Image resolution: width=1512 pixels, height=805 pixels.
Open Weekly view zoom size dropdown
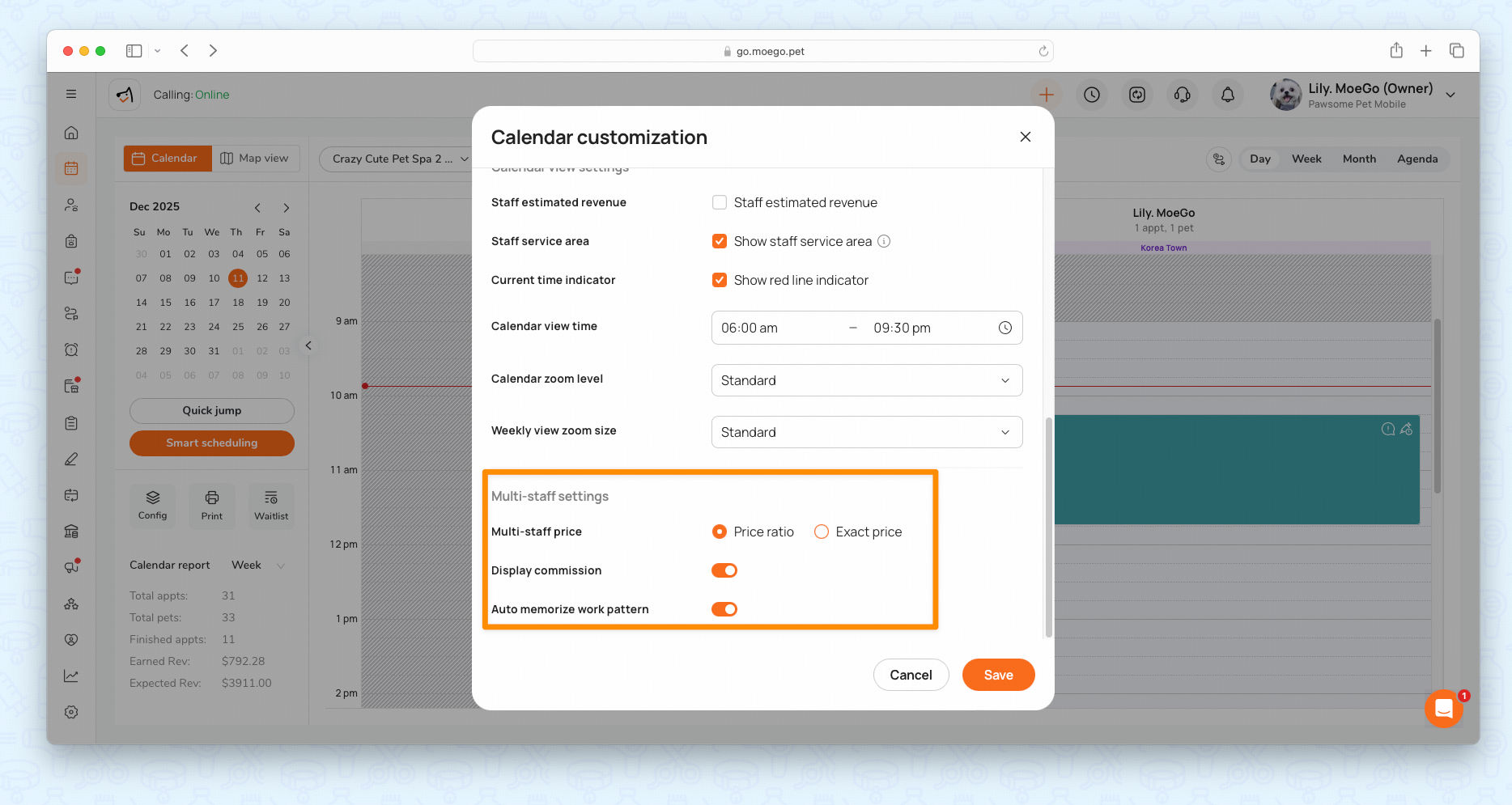(x=866, y=432)
